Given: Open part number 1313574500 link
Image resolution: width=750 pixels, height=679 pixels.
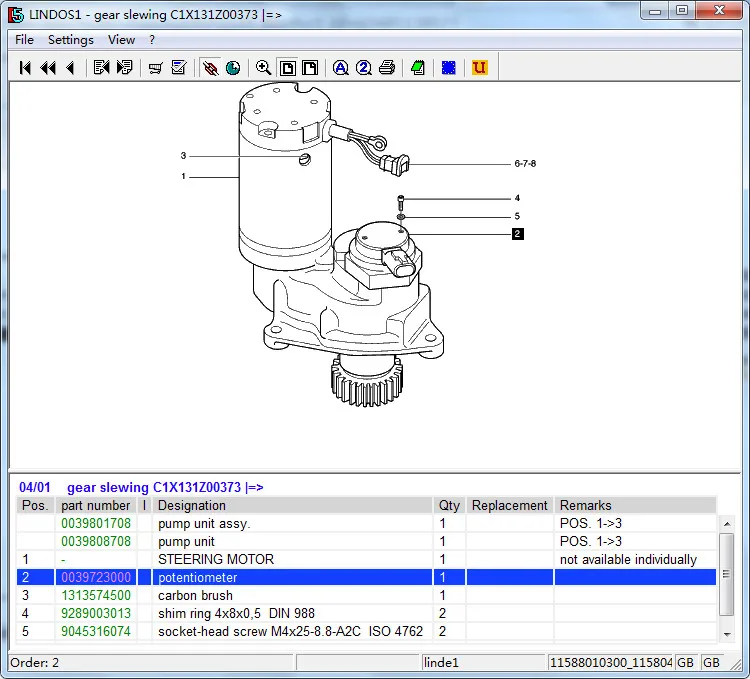Looking at the screenshot, I should coord(96,595).
